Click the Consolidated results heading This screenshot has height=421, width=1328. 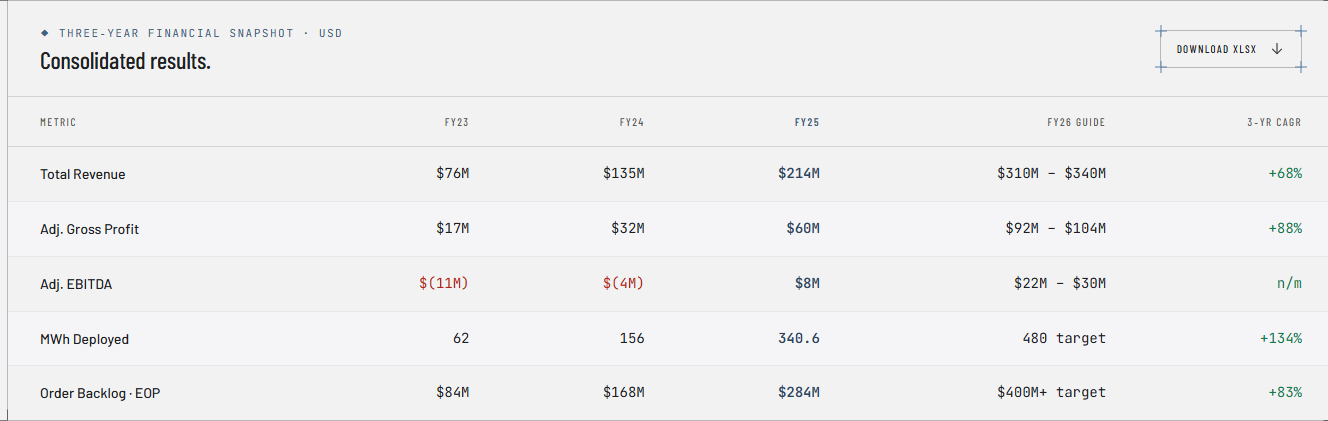point(125,61)
